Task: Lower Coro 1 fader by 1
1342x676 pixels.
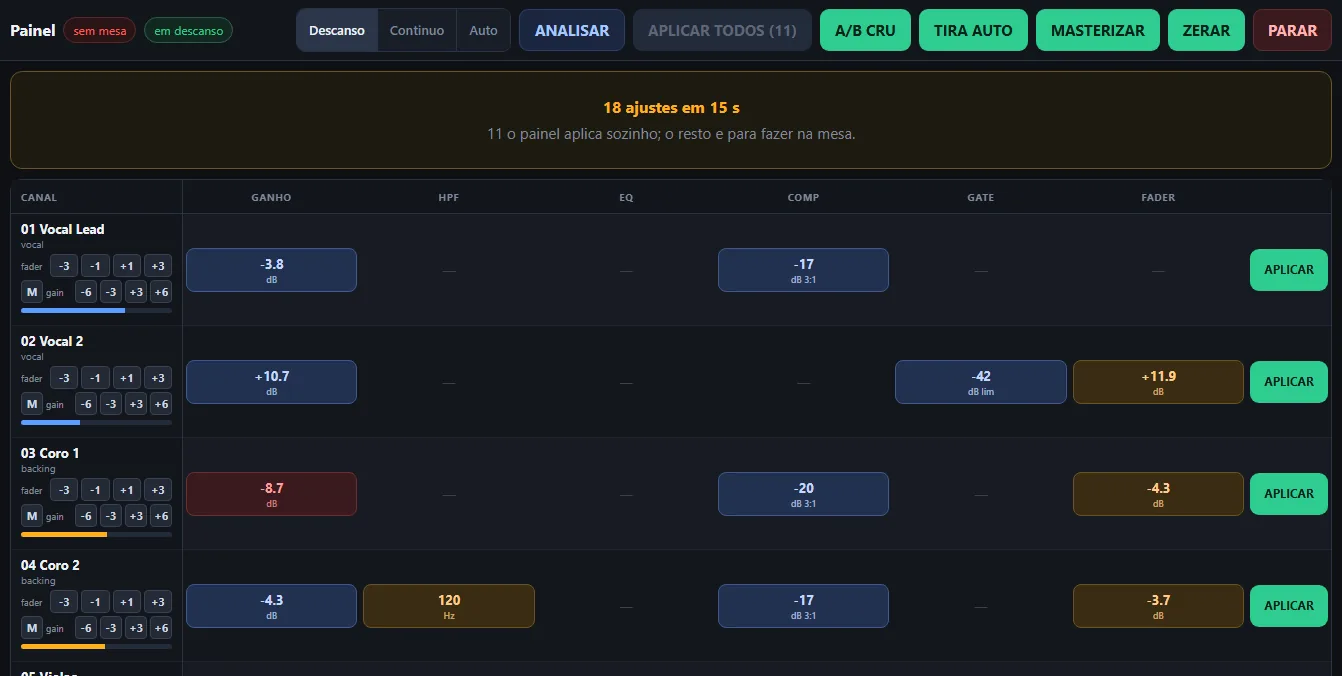Action: pos(95,490)
